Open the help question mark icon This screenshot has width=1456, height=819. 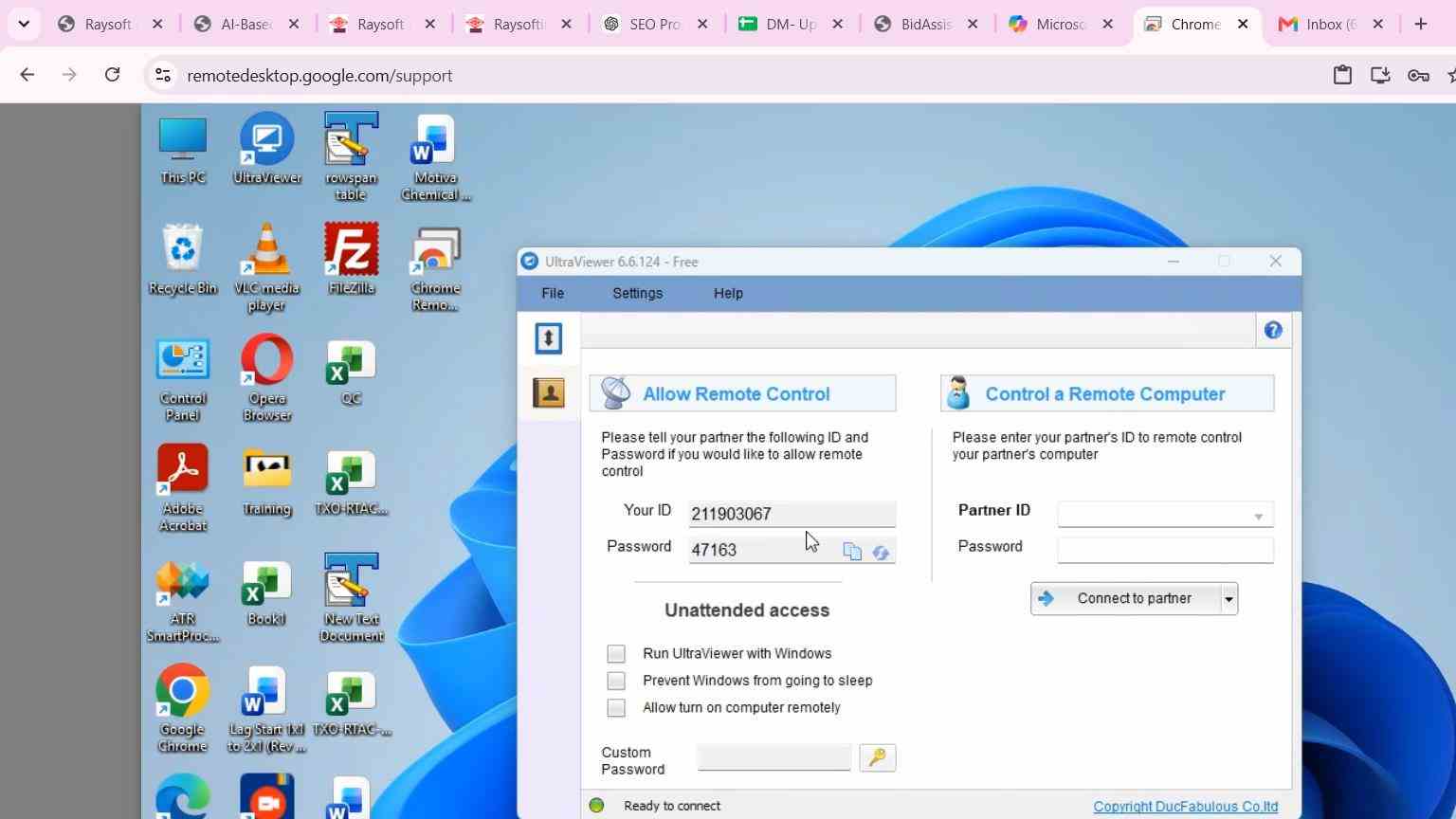click(1273, 330)
